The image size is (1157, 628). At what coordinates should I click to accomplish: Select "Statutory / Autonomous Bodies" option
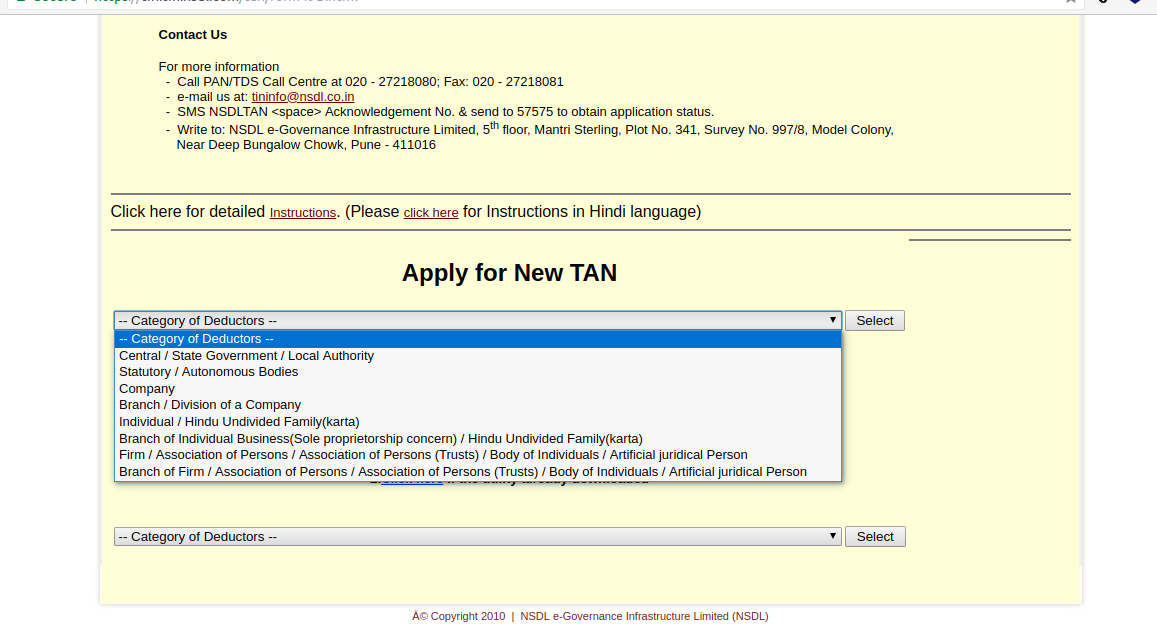208,371
